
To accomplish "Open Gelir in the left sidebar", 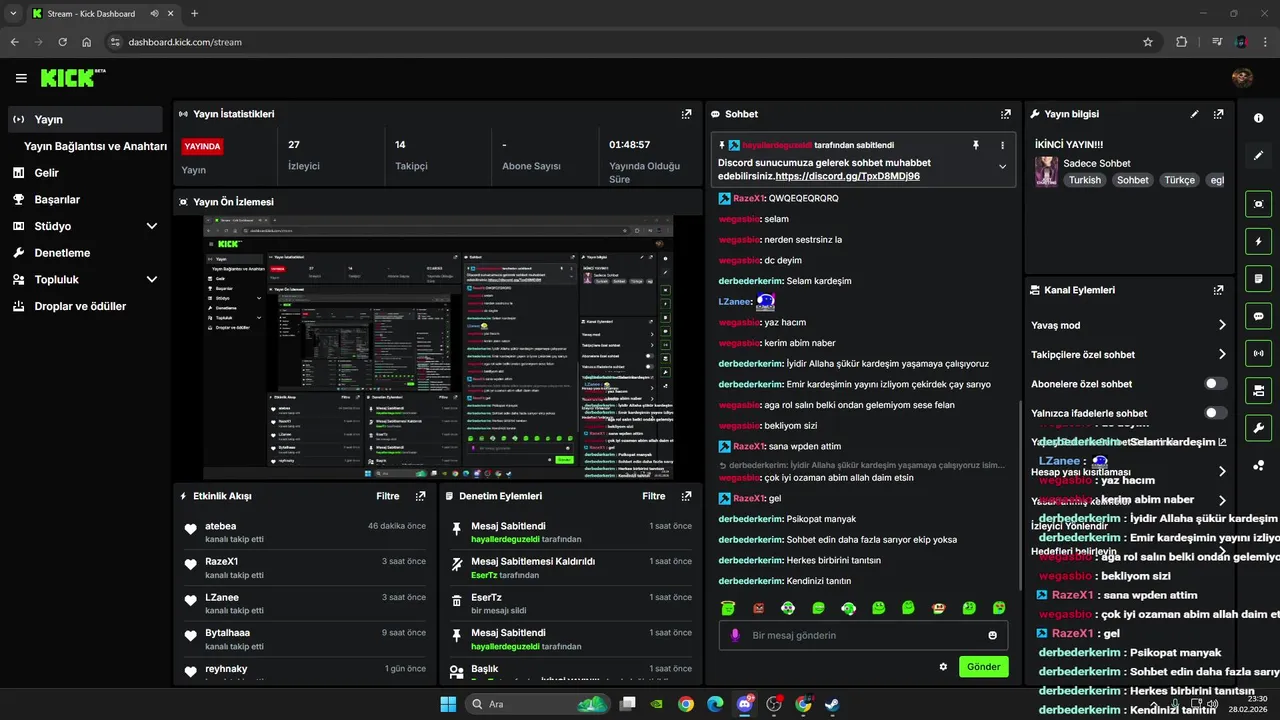I will tap(84, 173).
